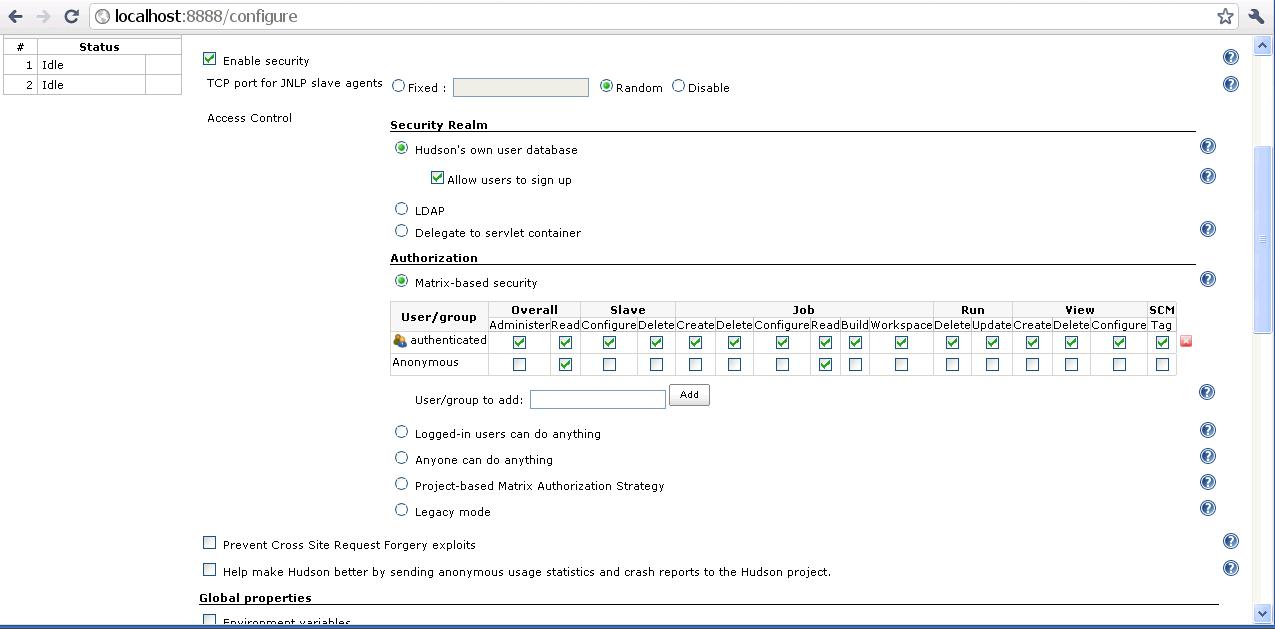Set JNLP slave agent port to Fixed
Viewport: 1275px width, 629px height.
pos(399,86)
